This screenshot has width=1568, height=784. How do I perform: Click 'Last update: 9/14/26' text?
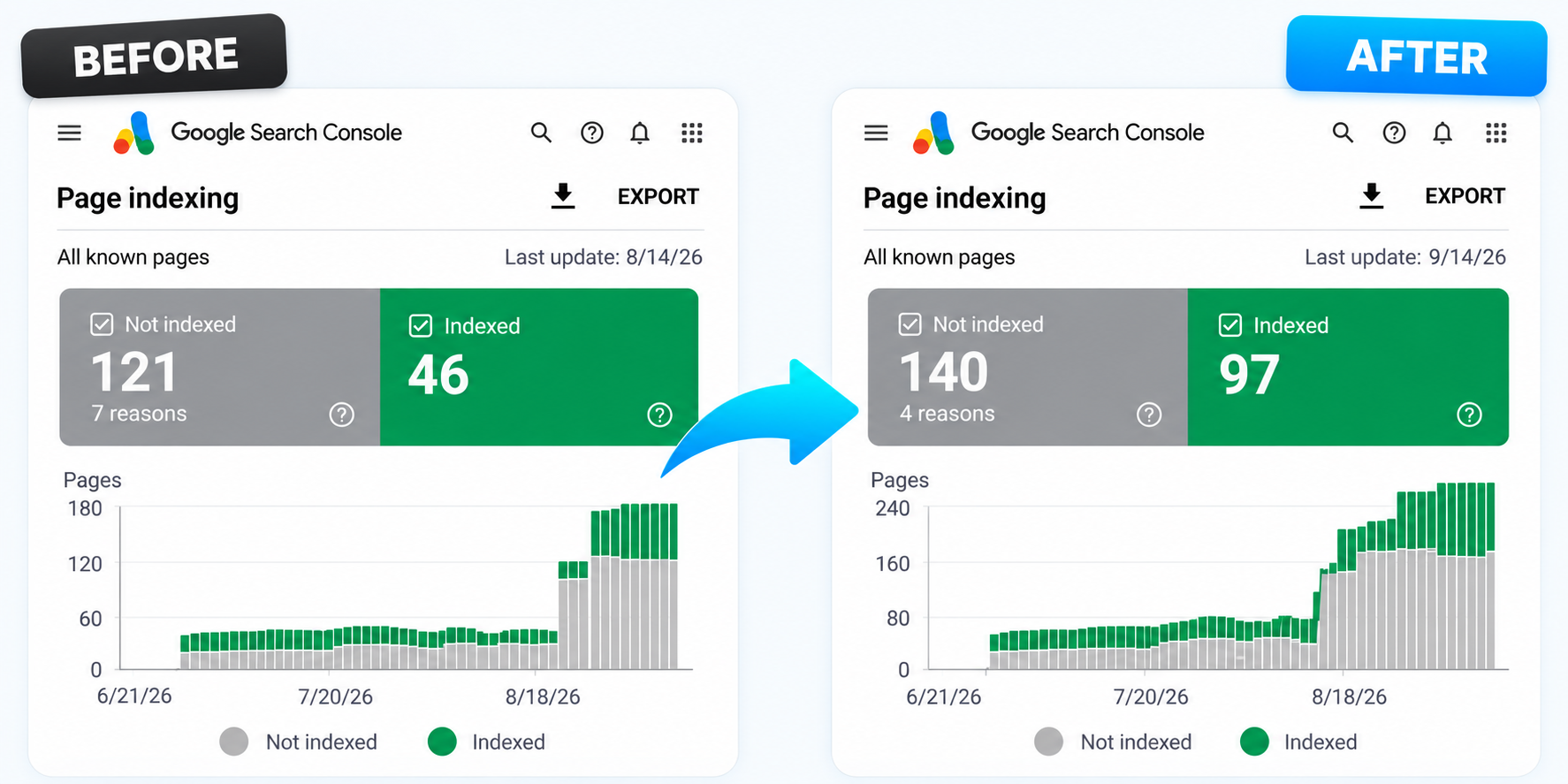click(x=1405, y=257)
